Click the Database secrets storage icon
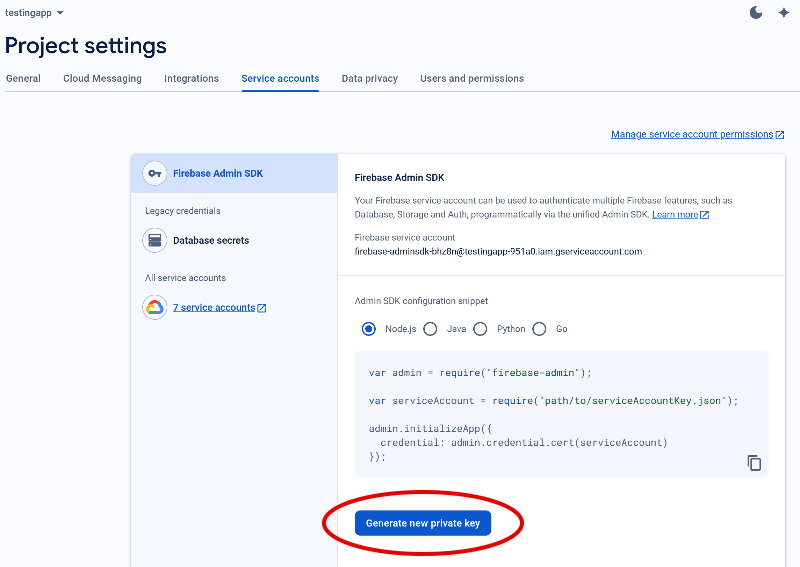The image size is (800, 567). click(155, 240)
